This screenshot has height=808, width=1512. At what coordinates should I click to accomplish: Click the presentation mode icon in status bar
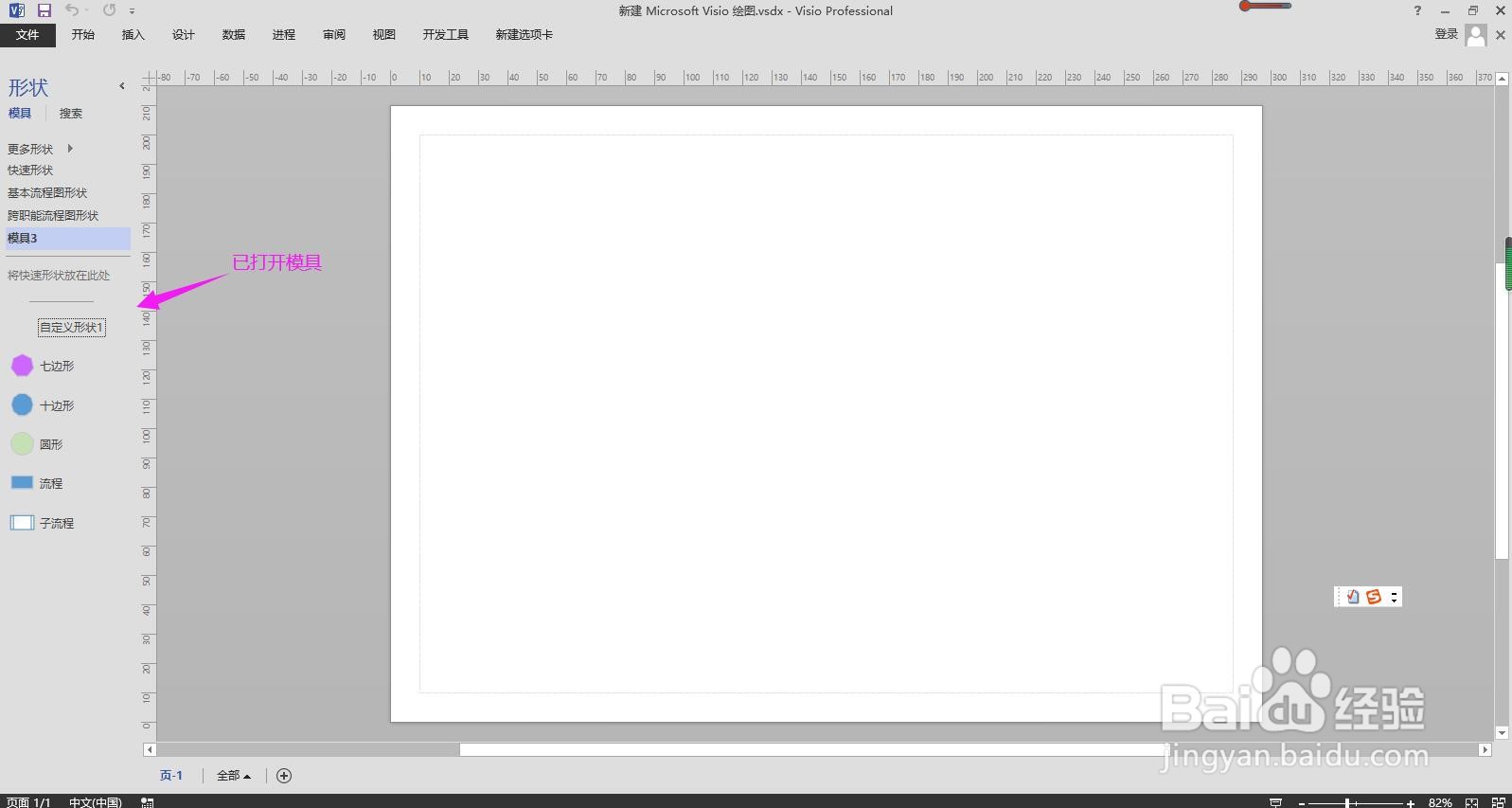[x=1275, y=802]
